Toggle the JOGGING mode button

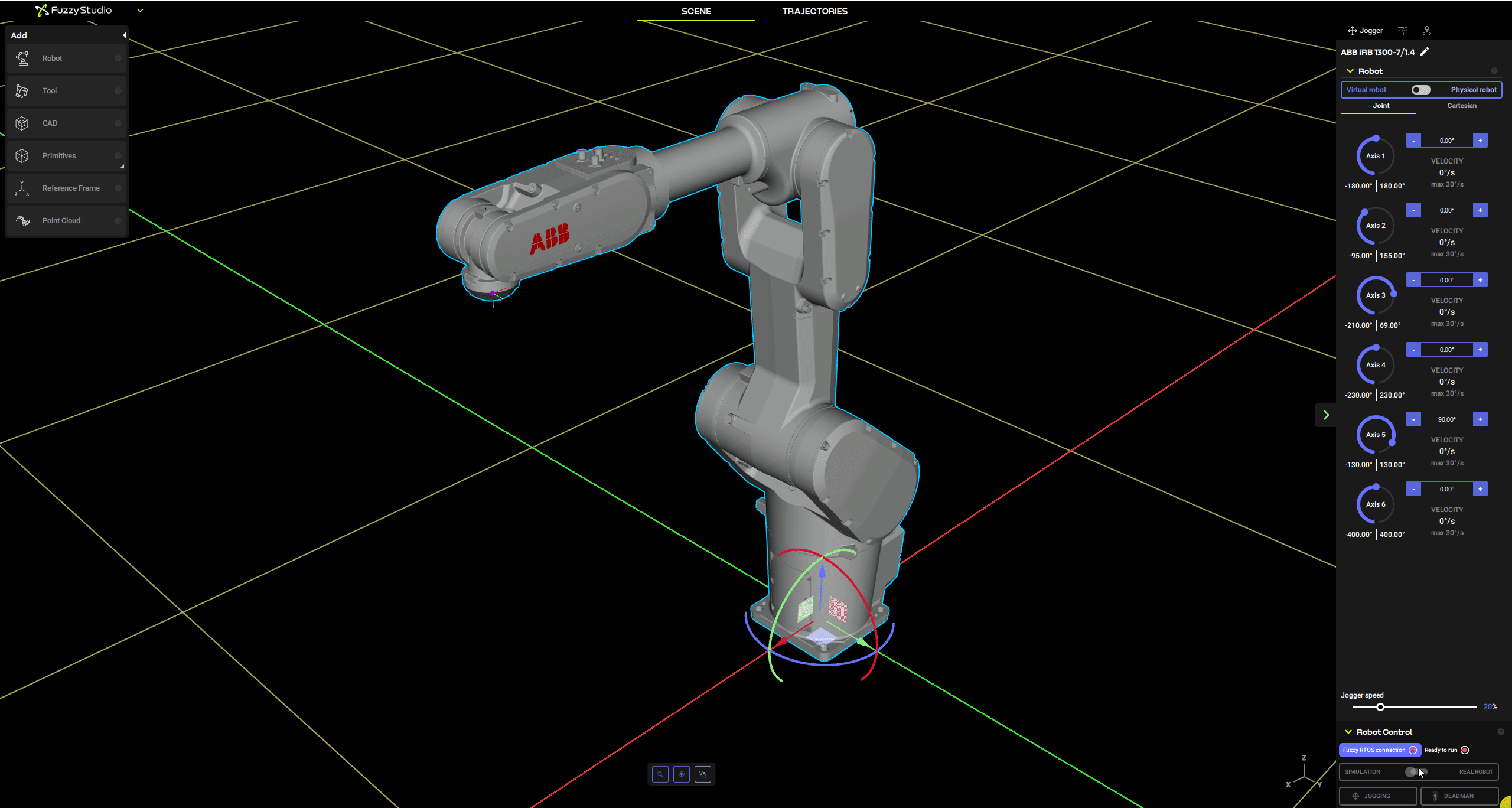(1378, 796)
